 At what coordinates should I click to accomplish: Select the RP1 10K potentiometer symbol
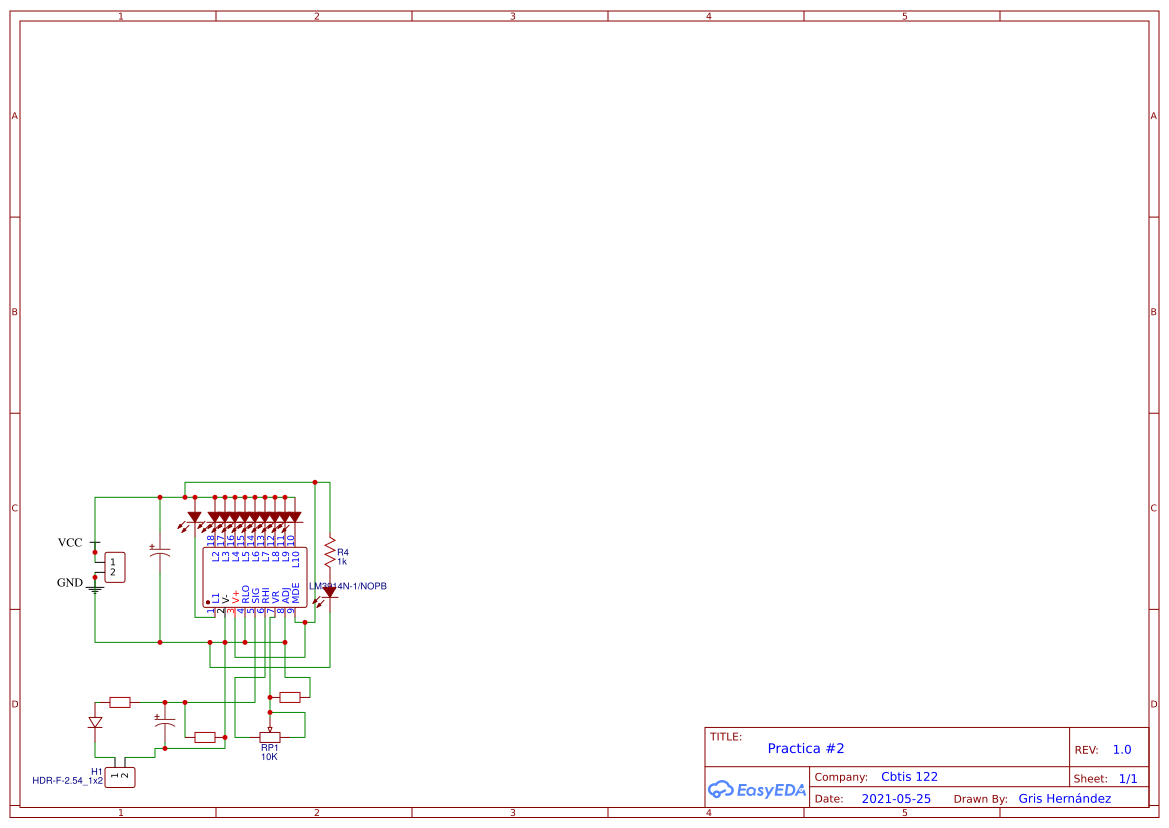pyautogui.click(x=271, y=735)
